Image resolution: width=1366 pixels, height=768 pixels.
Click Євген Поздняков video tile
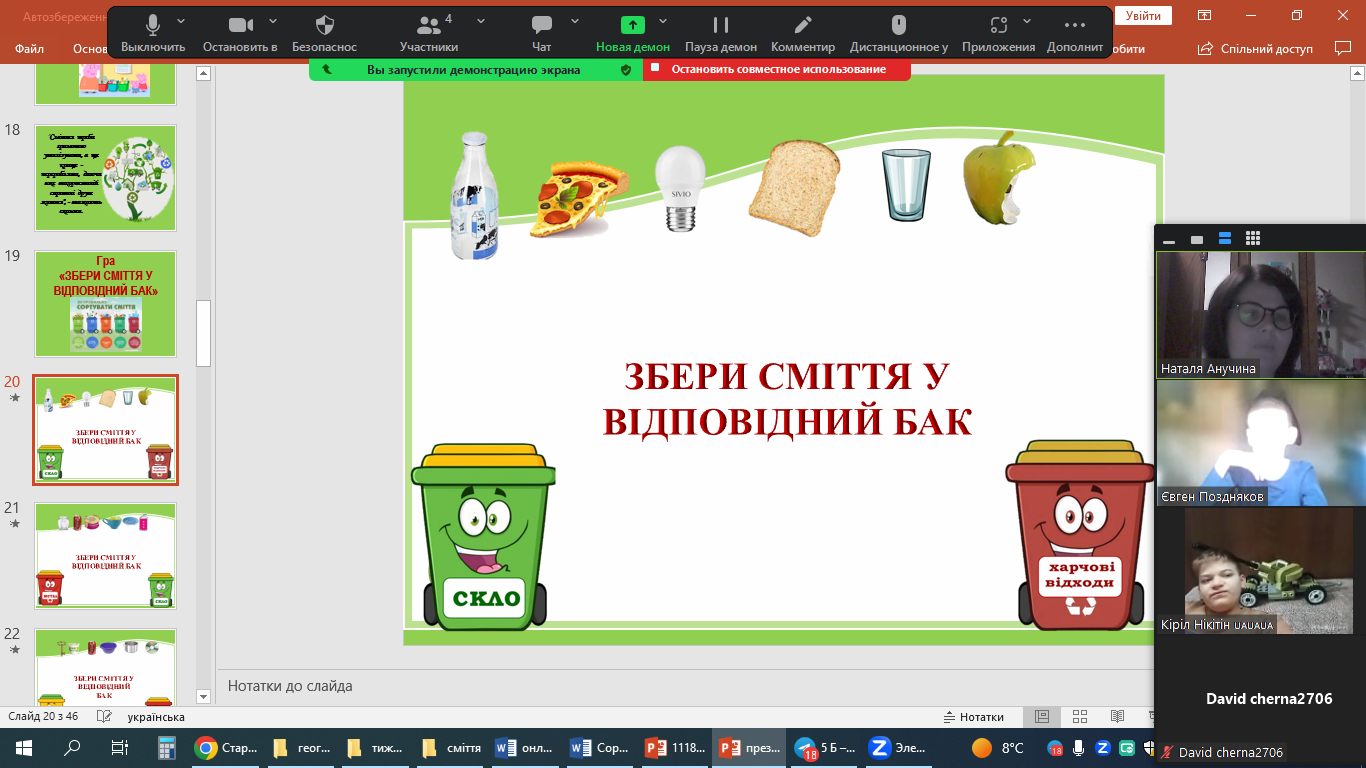click(x=1261, y=443)
